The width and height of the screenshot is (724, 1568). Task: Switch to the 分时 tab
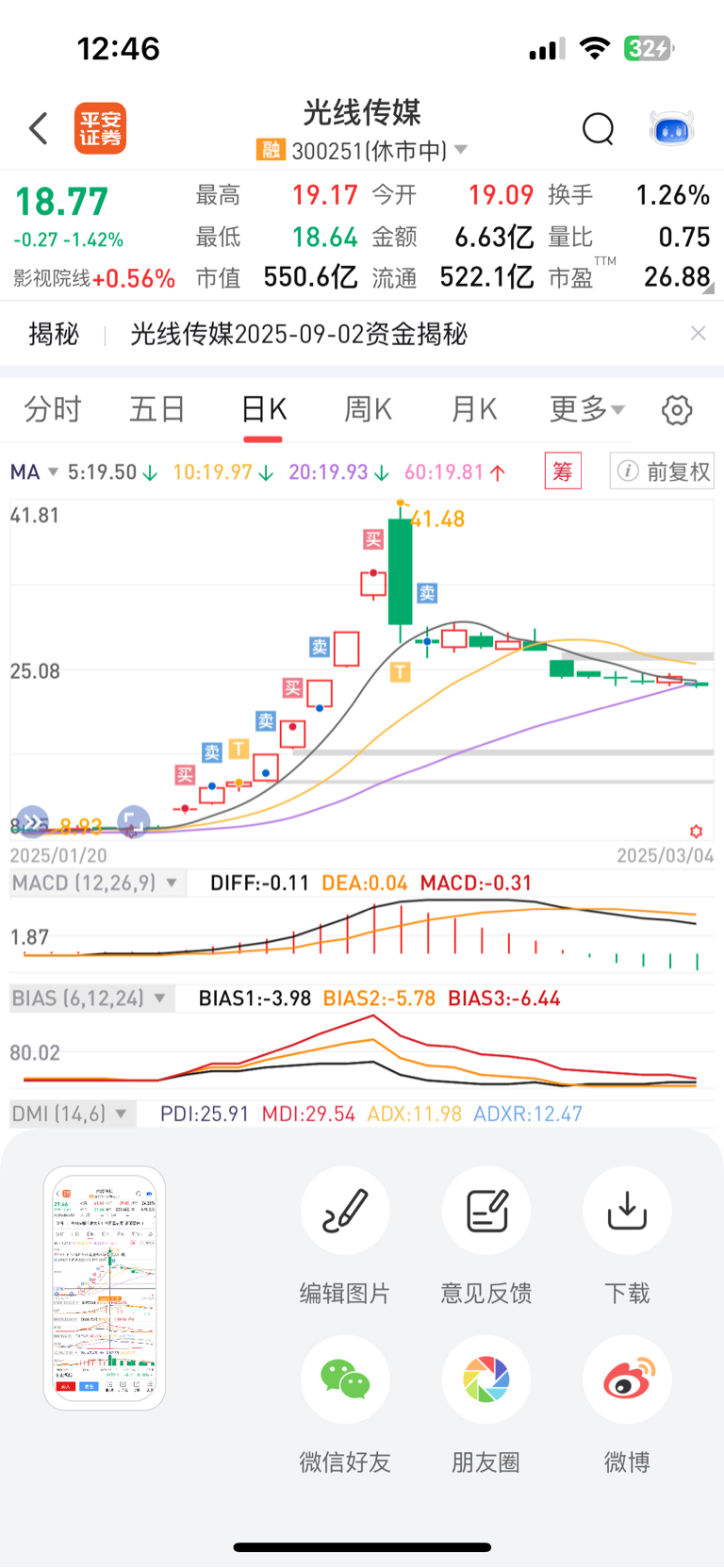point(53,409)
